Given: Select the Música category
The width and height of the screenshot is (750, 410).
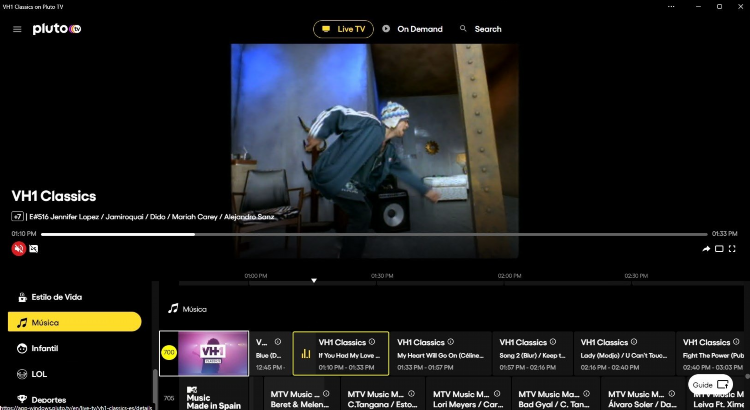Looking at the screenshot, I should pos(75,322).
